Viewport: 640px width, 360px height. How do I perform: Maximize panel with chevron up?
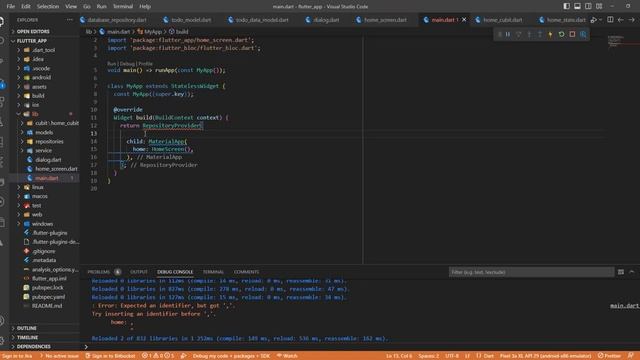[x=631, y=272]
